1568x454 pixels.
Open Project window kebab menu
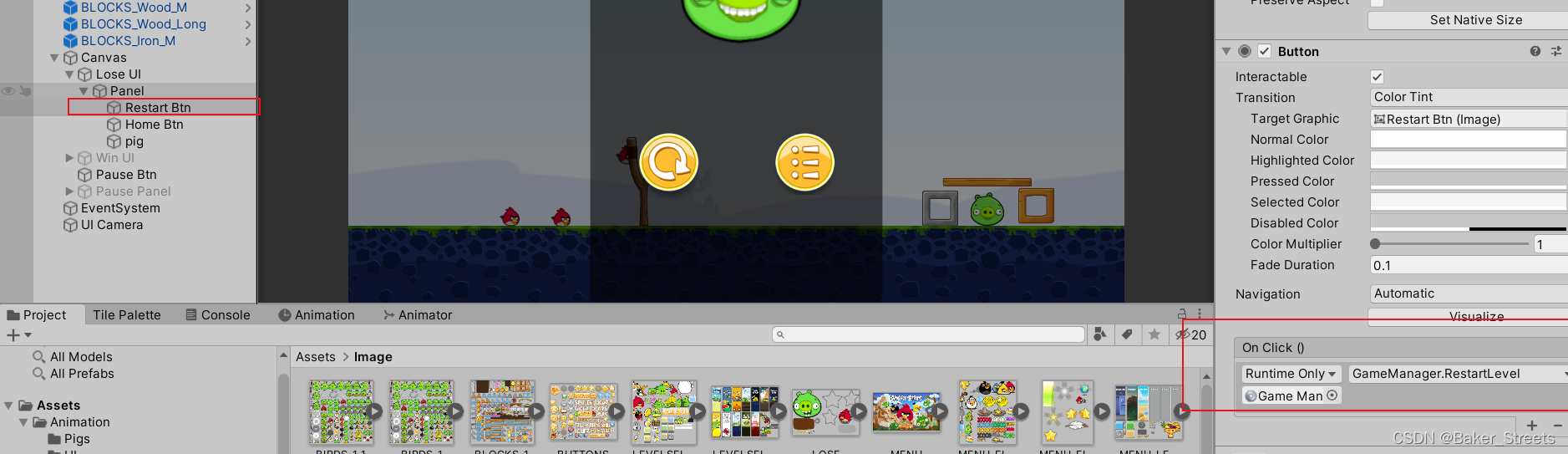click(1200, 314)
